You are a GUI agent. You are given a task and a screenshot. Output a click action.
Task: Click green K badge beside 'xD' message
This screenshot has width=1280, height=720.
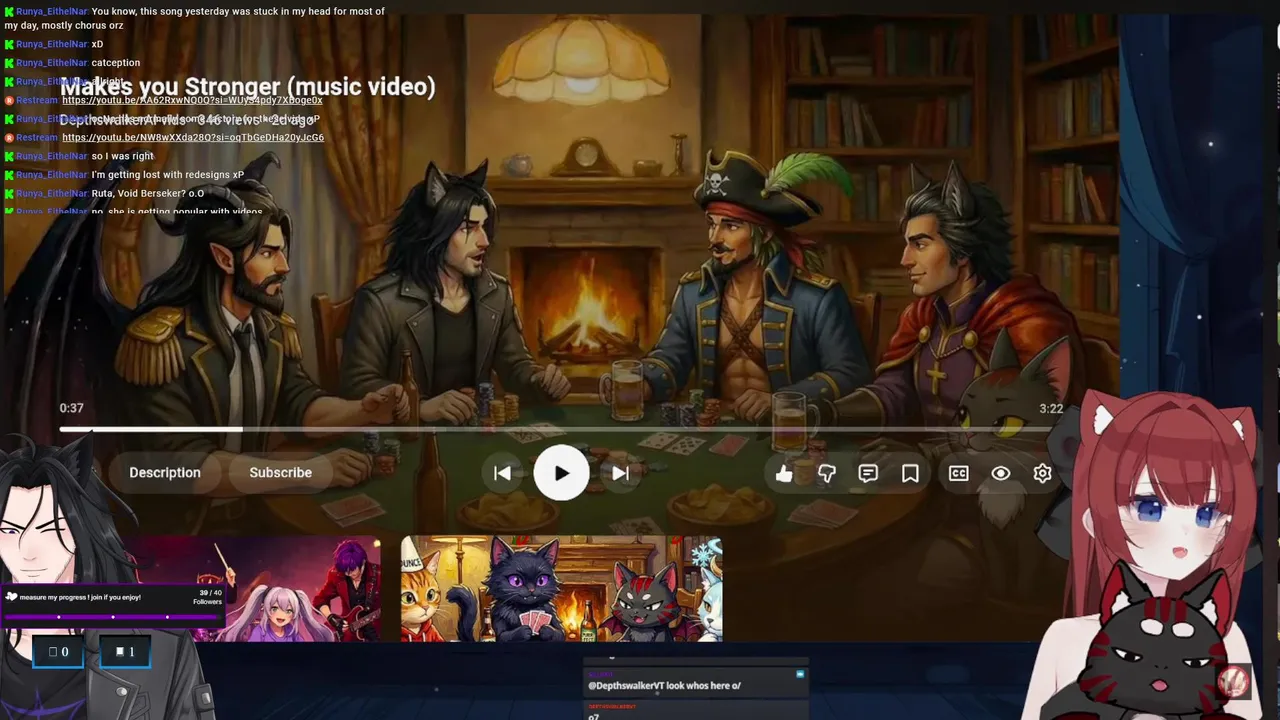[x=9, y=44]
